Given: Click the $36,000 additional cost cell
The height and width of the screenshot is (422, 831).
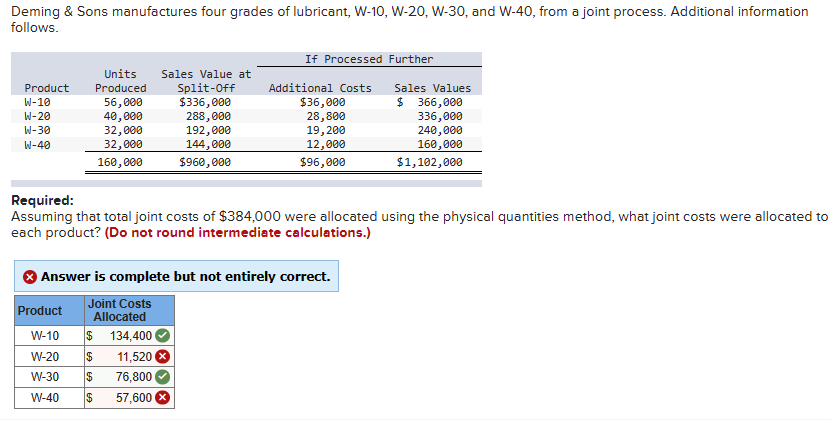Looking at the screenshot, I should [x=322, y=102].
